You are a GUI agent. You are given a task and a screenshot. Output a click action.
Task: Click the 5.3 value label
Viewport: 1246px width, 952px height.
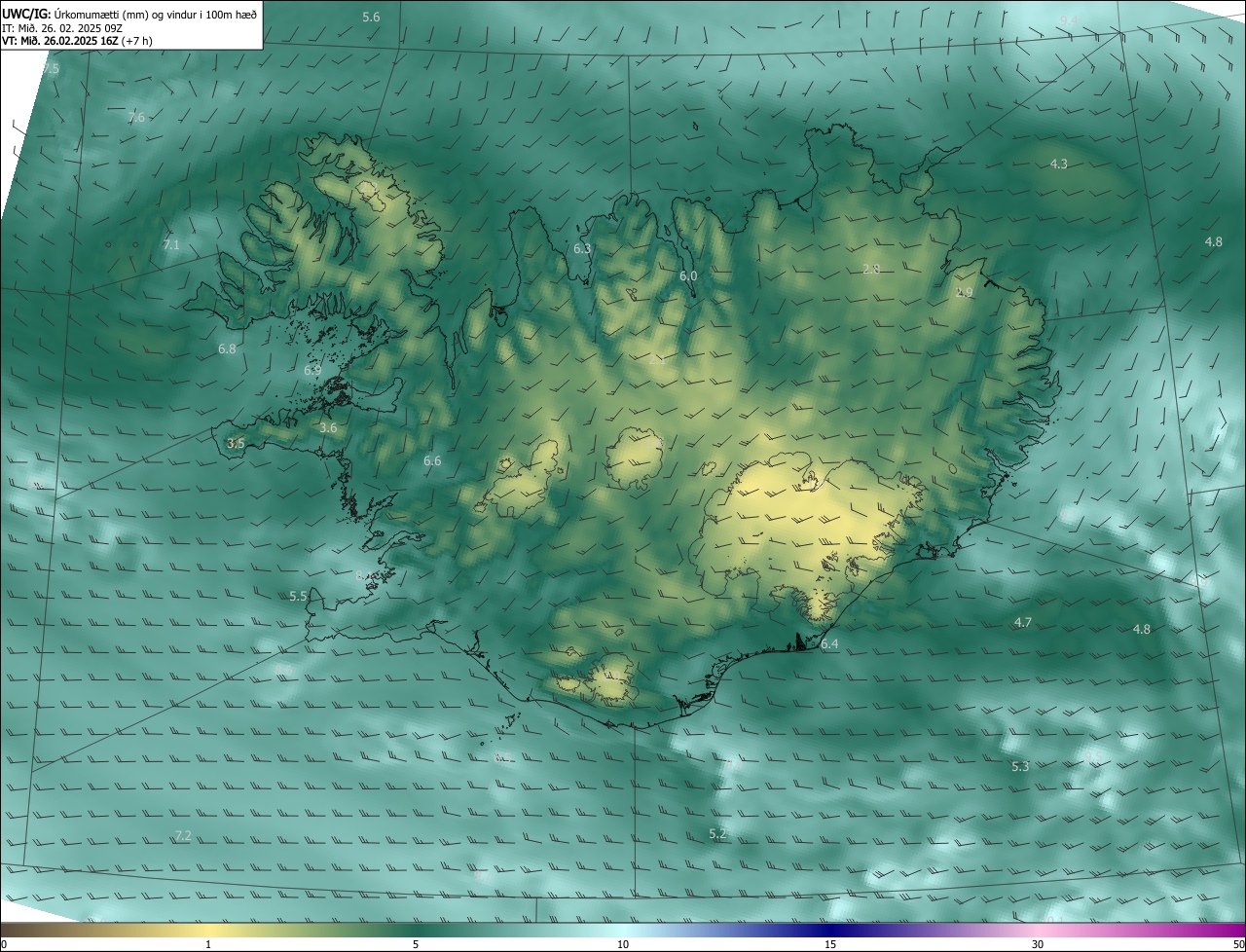[x=1020, y=766]
